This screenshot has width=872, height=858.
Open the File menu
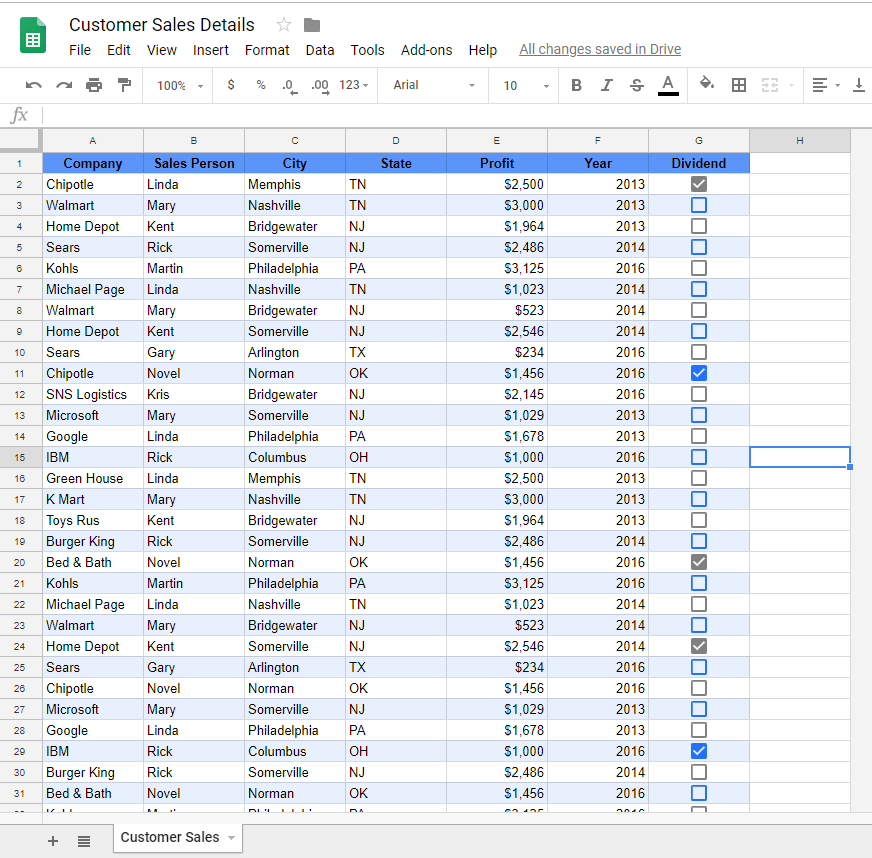(80, 50)
